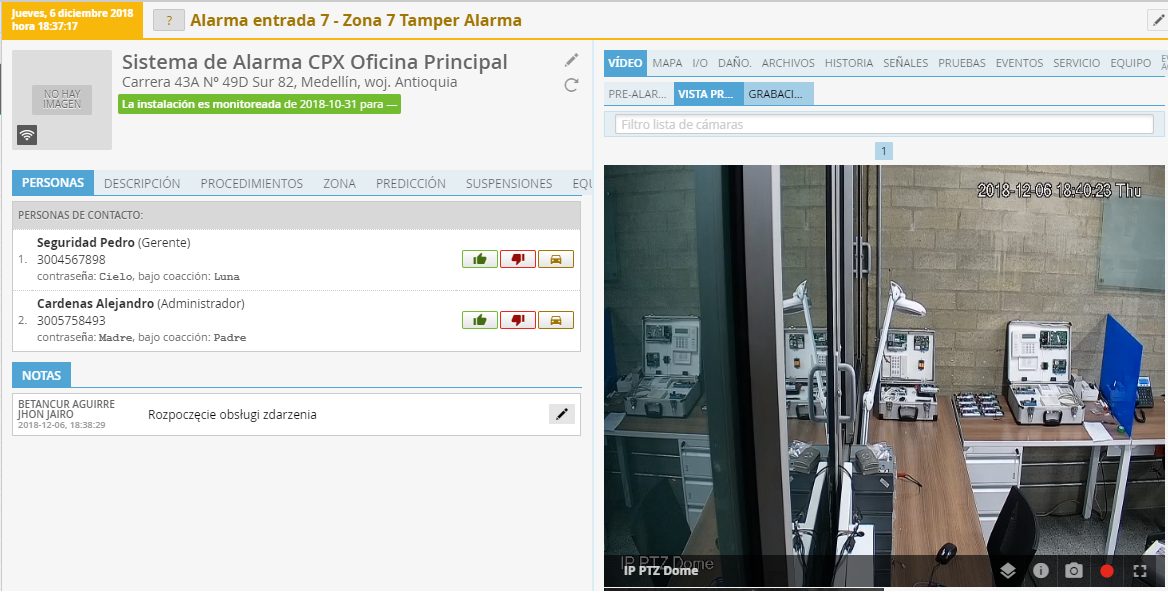Switch to HISTORIA tab
The image size is (1168, 591).
tap(849, 63)
